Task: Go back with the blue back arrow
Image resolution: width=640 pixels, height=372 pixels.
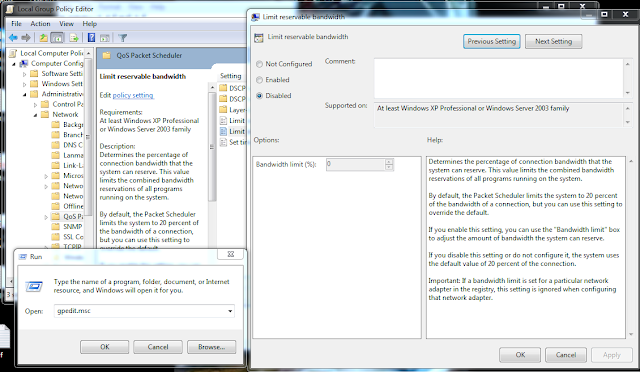Action: point(13,38)
